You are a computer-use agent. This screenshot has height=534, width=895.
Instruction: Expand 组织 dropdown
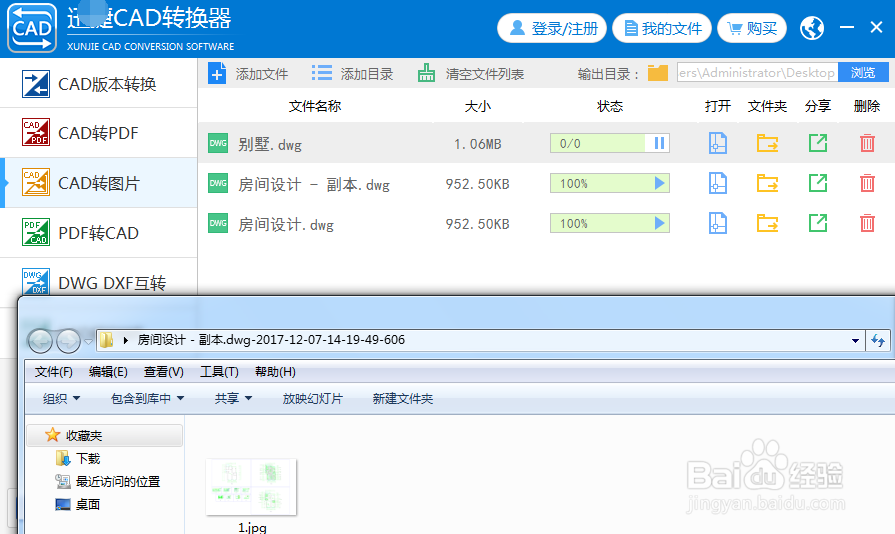click(62, 399)
